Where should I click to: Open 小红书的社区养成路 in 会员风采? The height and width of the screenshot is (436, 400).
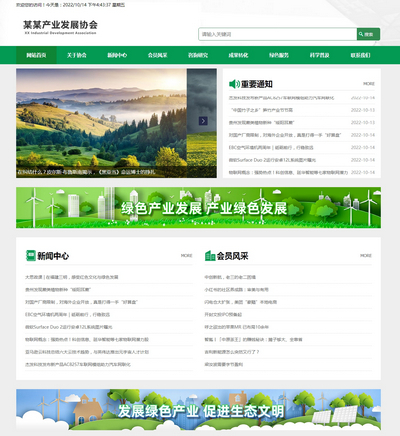pyautogui.click(x=237, y=290)
